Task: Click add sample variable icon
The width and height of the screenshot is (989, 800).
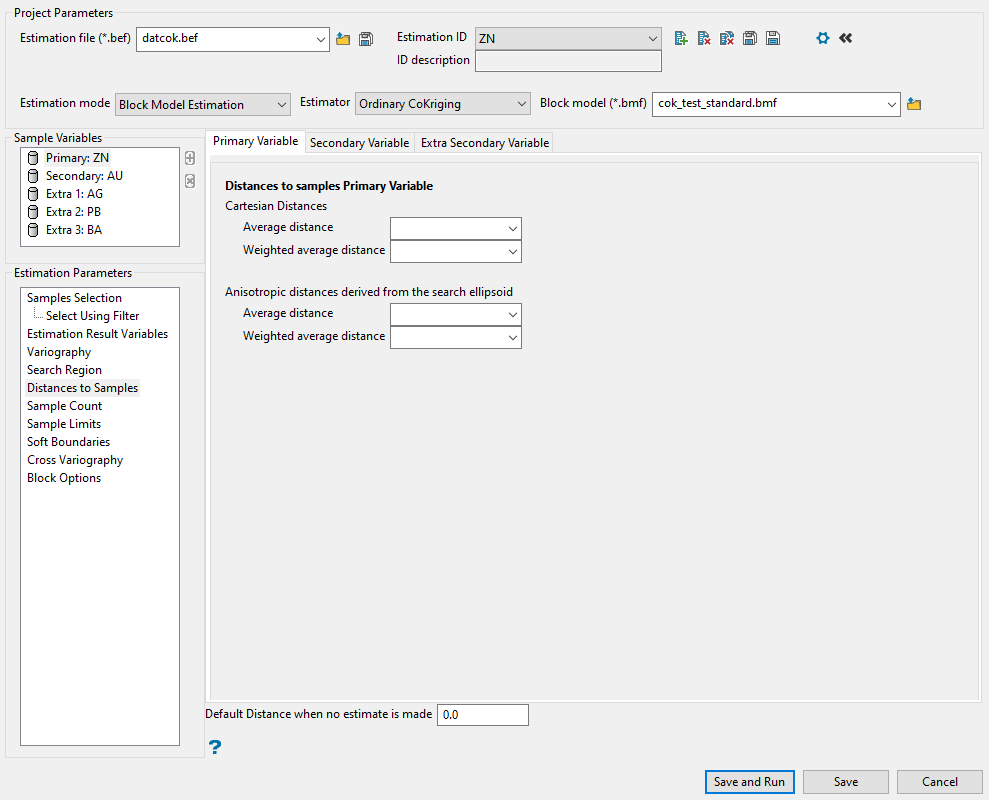Action: pyautogui.click(x=190, y=158)
